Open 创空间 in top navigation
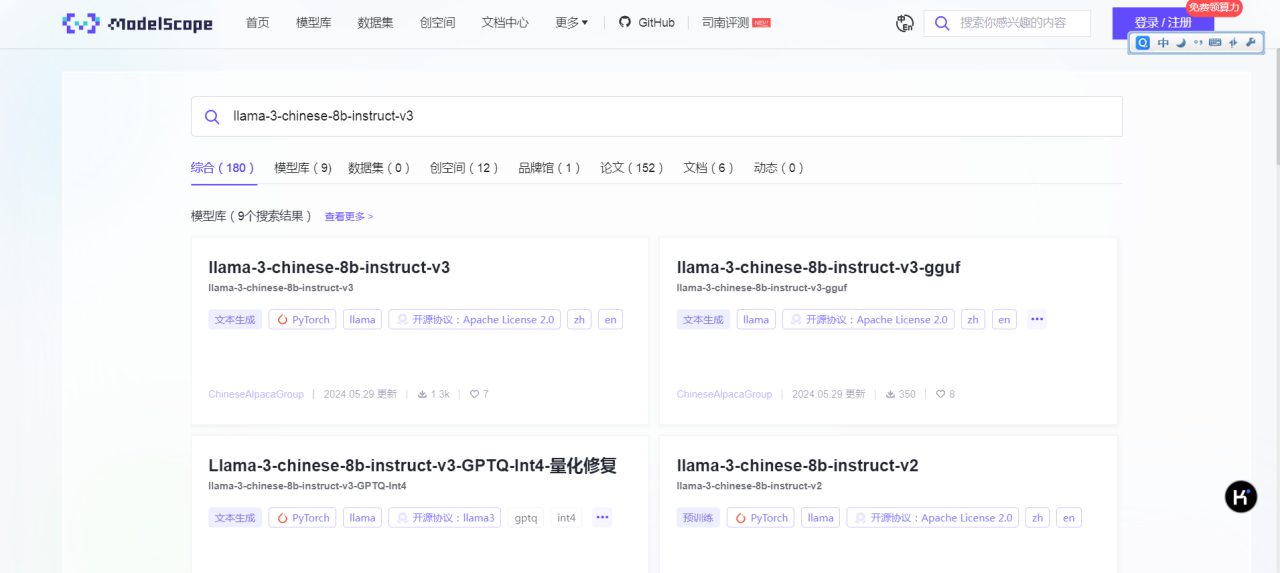1280x573 pixels. tap(437, 22)
